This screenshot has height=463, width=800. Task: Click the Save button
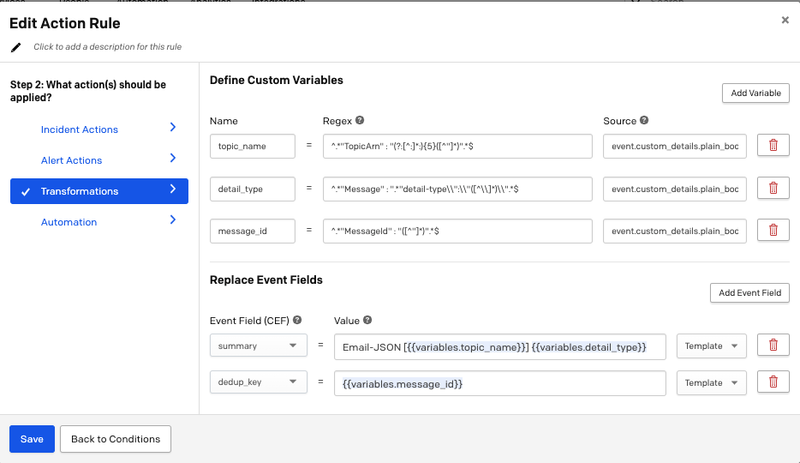(x=32, y=439)
